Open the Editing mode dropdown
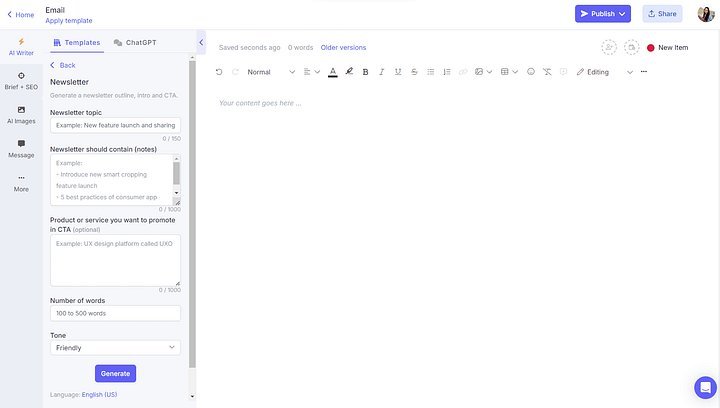720x408 pixels. click(605, 72)
